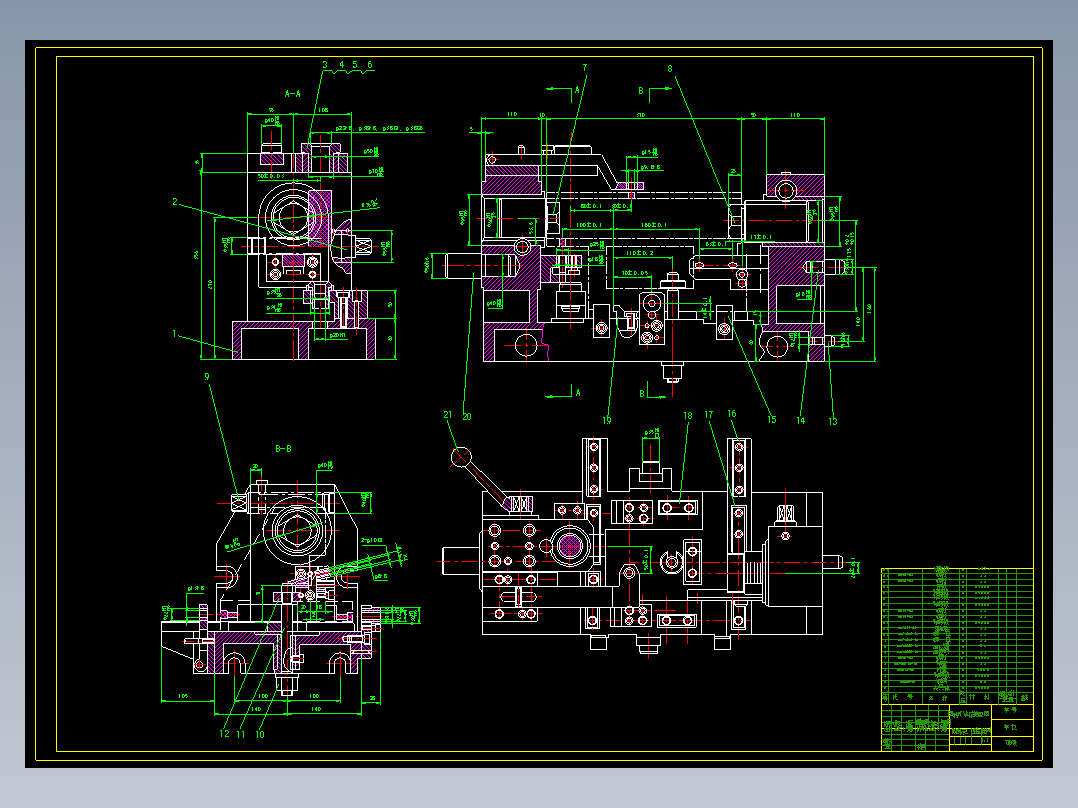Pick callout number 3 above section A-A

(x=325, y=65)
